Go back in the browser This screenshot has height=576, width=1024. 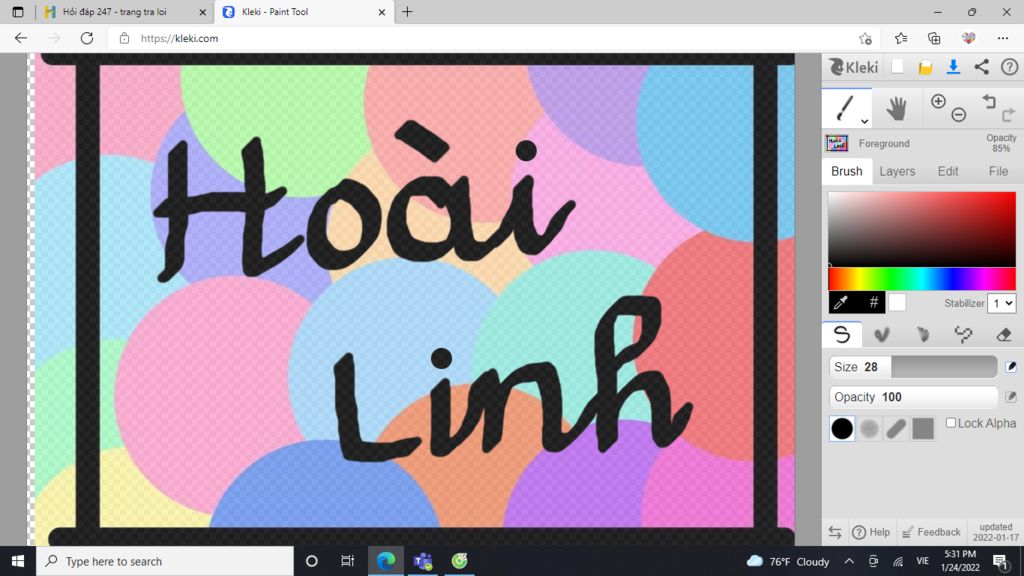point(21,38)
